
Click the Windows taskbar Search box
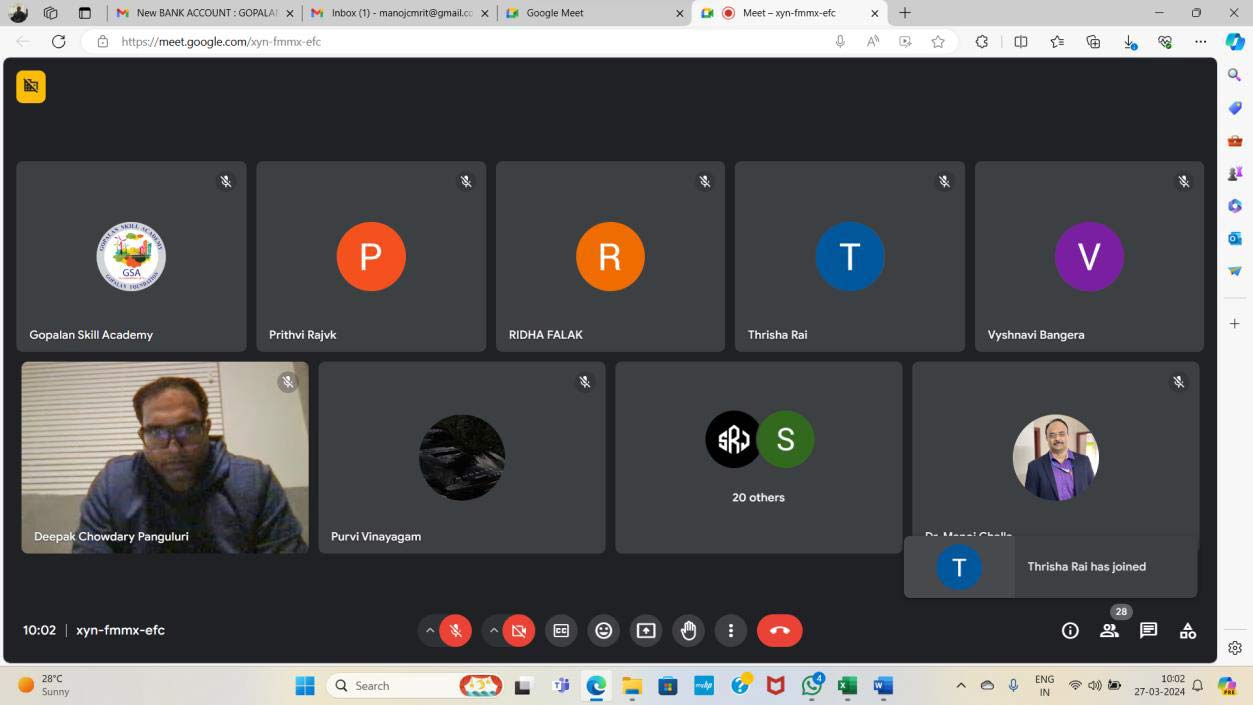(x=416, y=686)
